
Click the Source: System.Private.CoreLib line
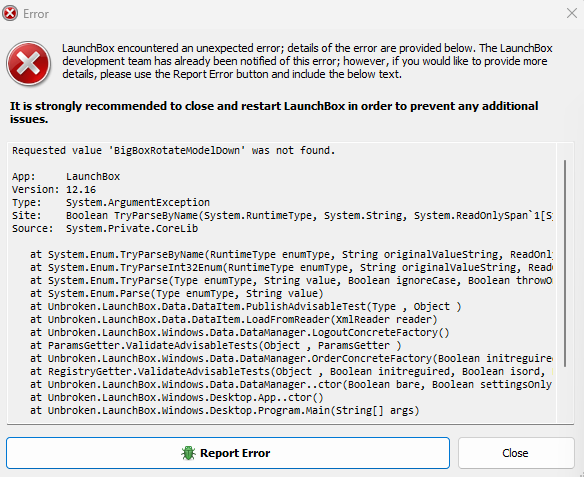click(105, 229)
